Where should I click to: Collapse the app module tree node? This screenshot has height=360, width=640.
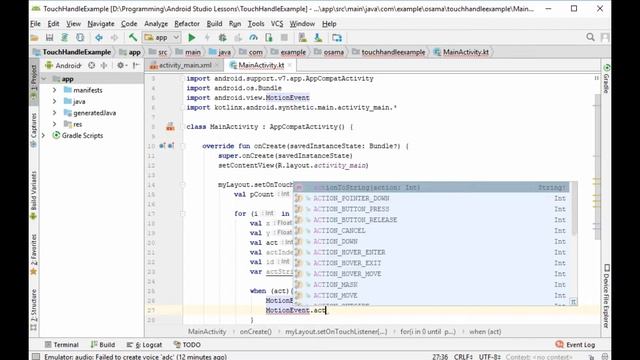pyautogui.click(x=44, y=79)
